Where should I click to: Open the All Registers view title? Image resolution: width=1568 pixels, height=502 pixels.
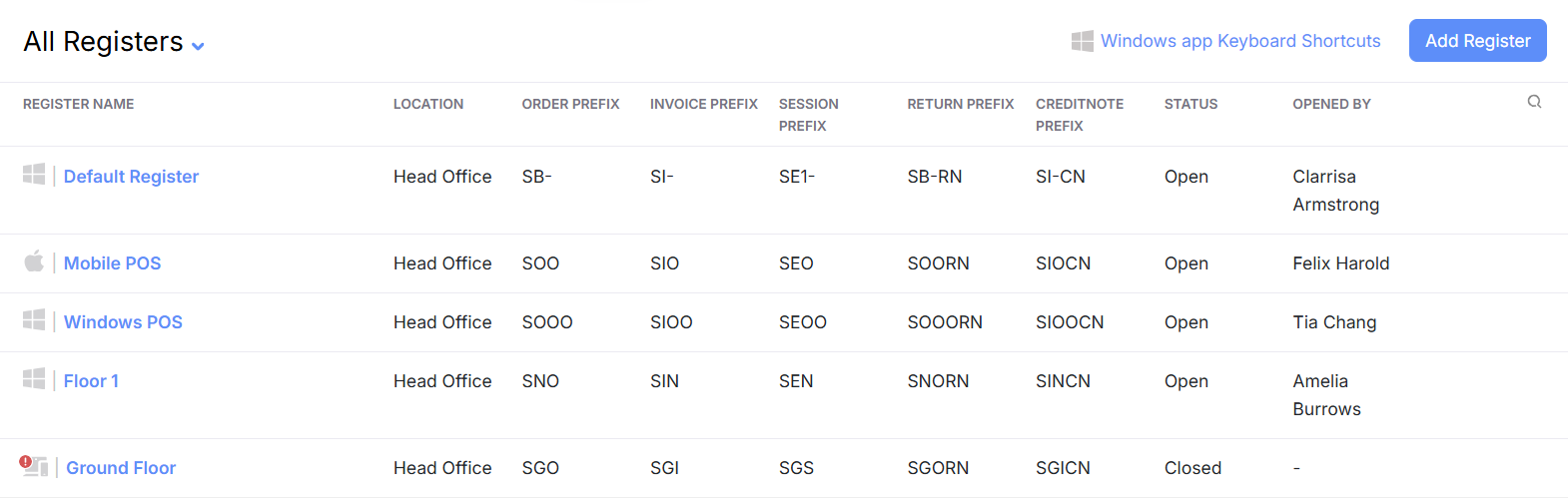(x=103, y=42)
